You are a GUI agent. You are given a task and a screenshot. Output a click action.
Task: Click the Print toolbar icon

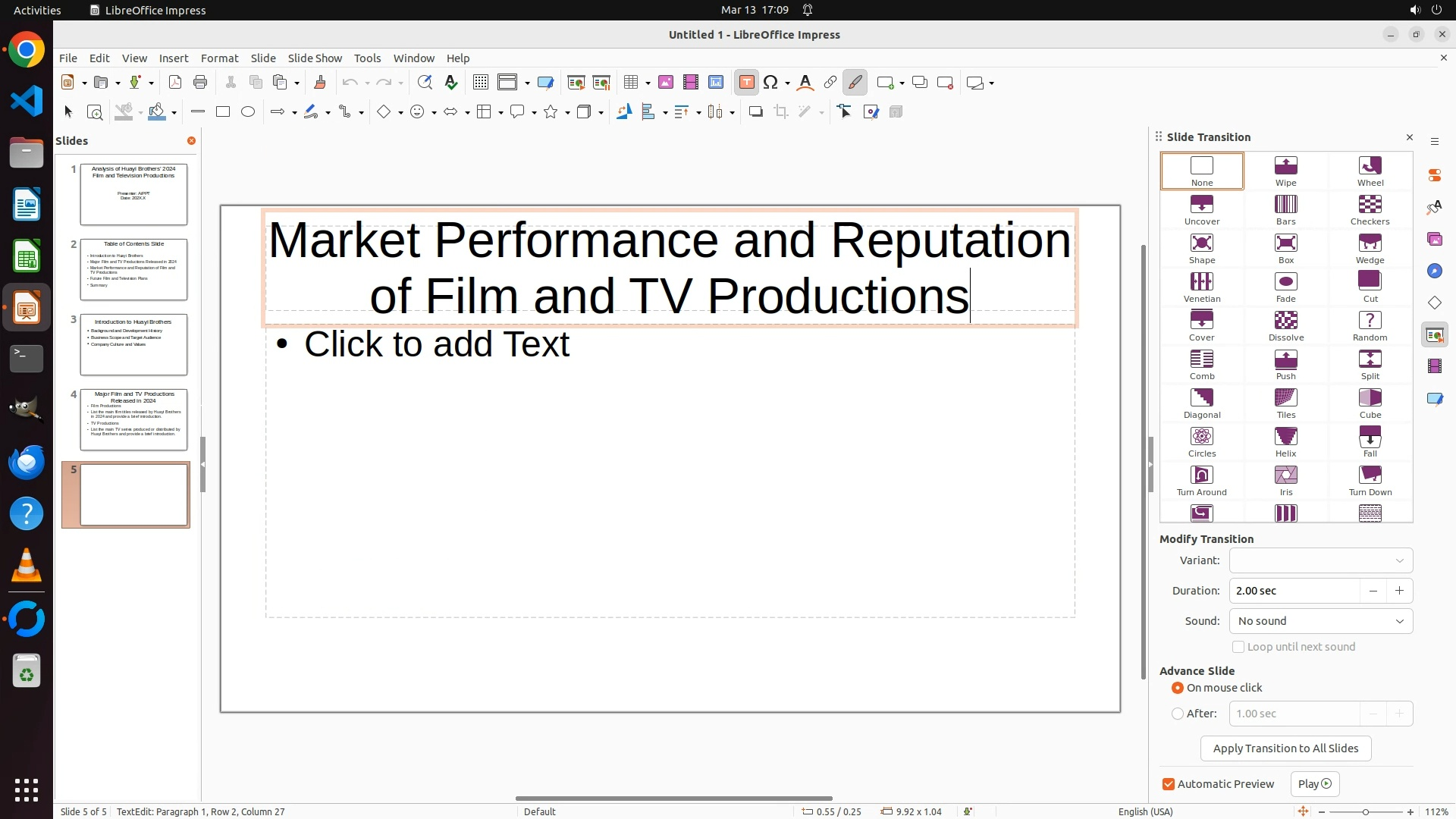click(x=200, y=83)
